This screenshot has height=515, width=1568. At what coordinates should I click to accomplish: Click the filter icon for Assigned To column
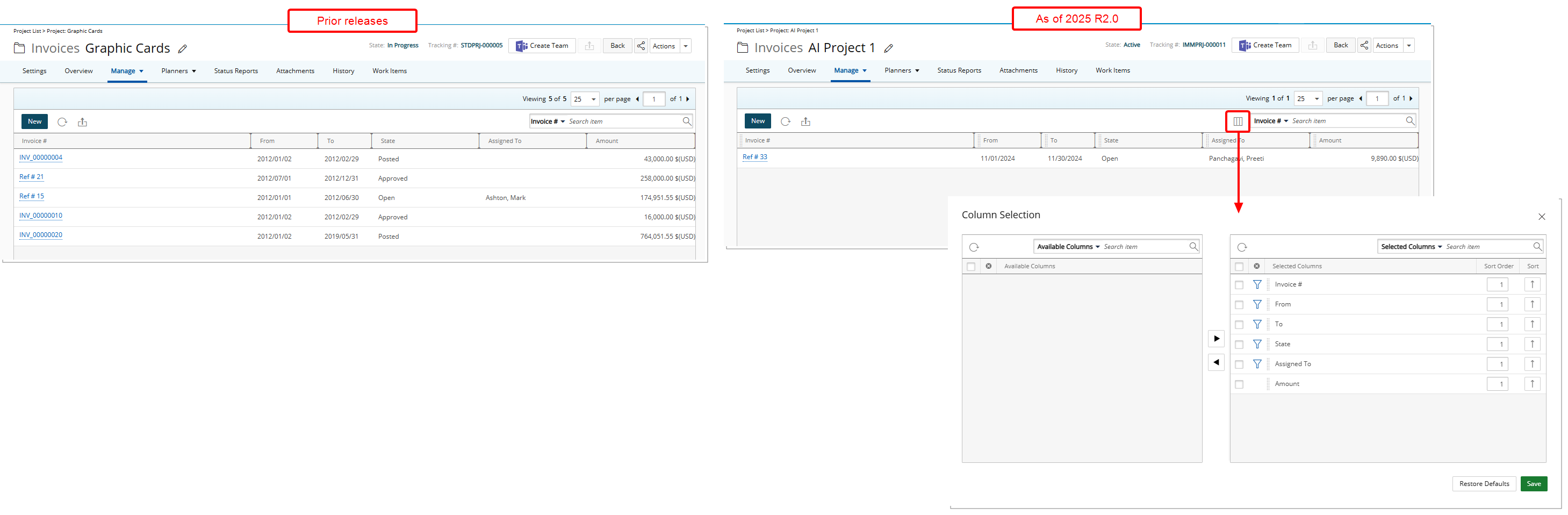point(1257,364)
